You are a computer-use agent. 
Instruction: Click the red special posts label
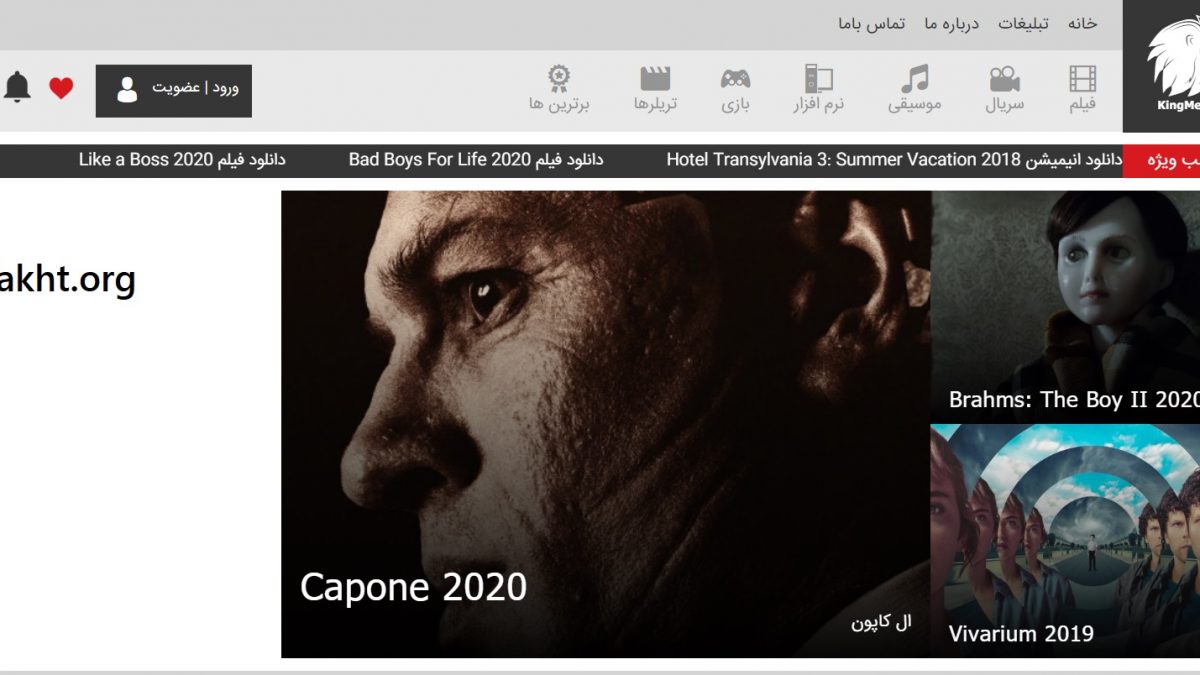pos(1161,161)
